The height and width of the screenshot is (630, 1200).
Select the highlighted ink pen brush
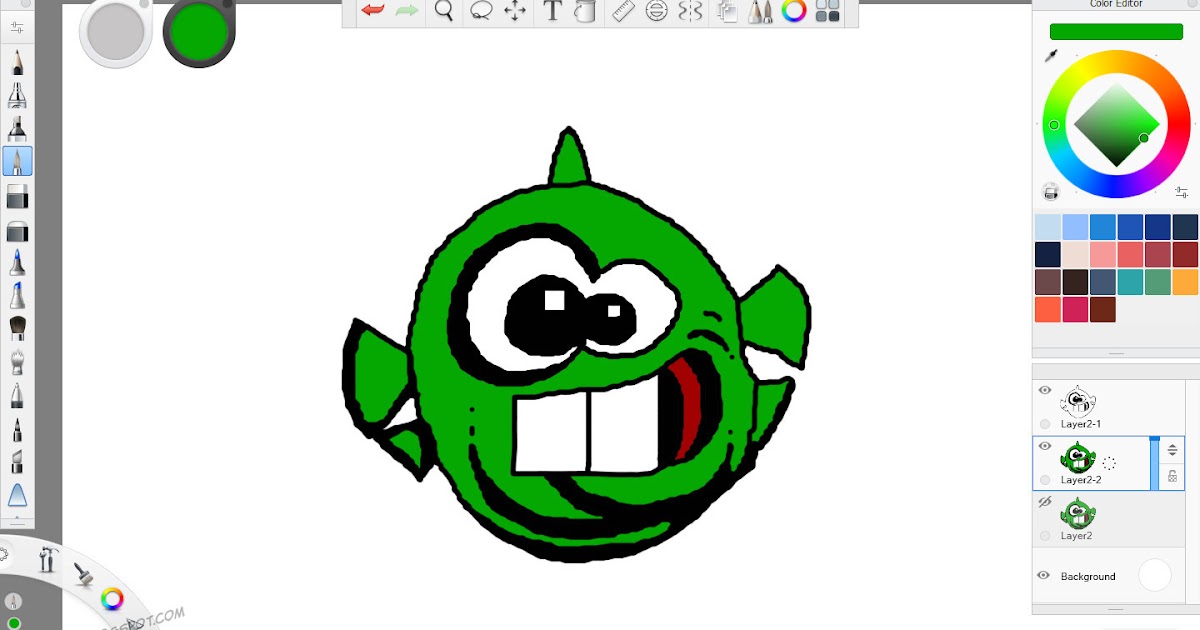point(17,161)
